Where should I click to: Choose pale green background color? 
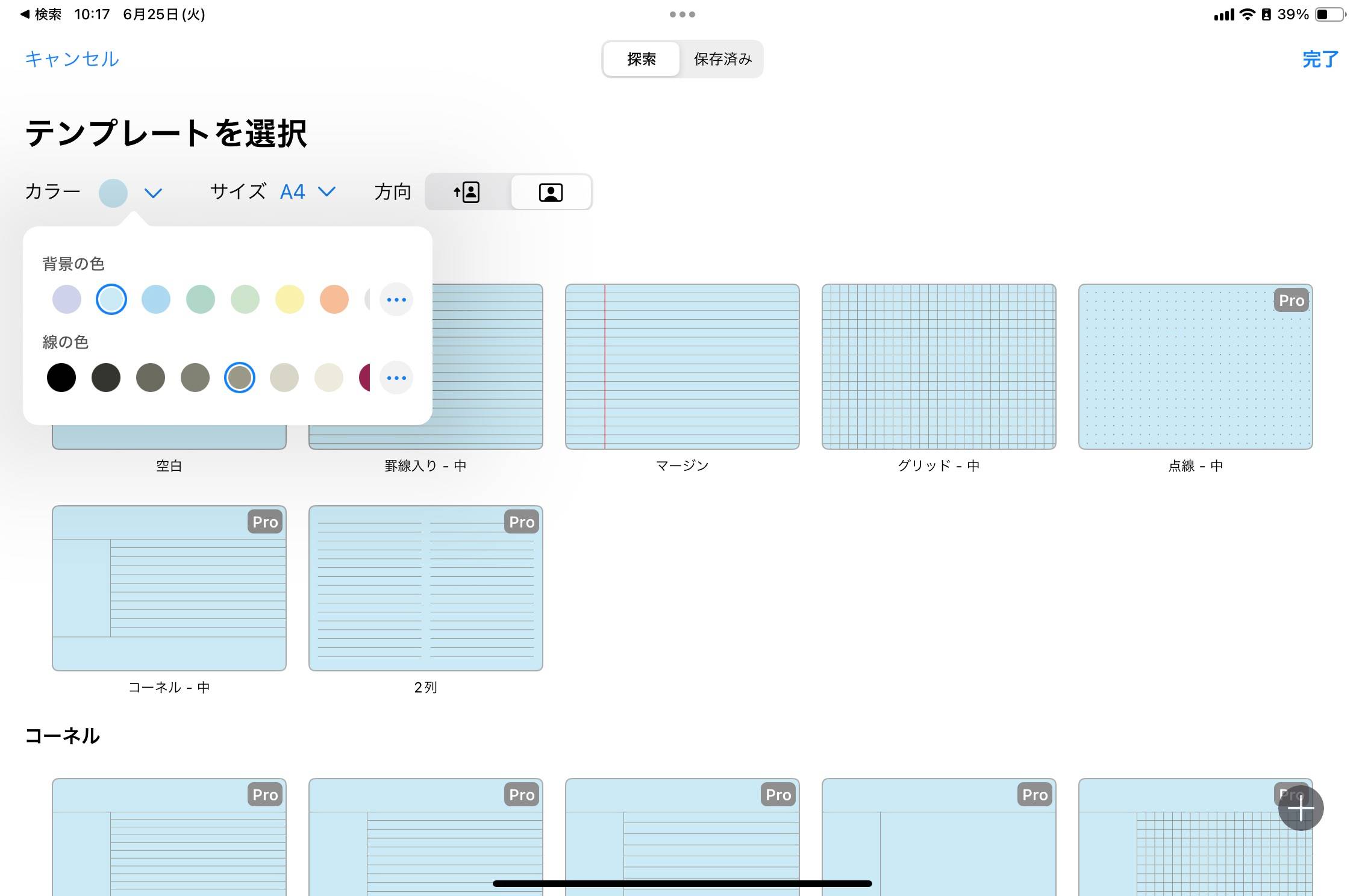click(x=245, y=299)
